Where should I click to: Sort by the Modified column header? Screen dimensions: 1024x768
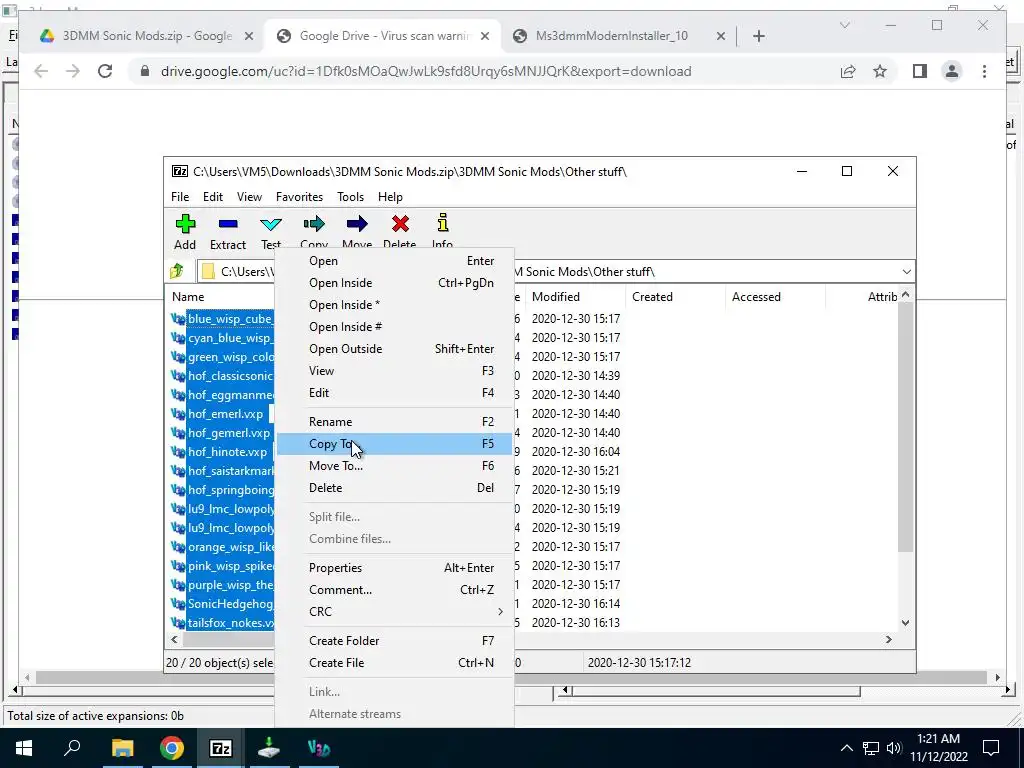point(575,296)
